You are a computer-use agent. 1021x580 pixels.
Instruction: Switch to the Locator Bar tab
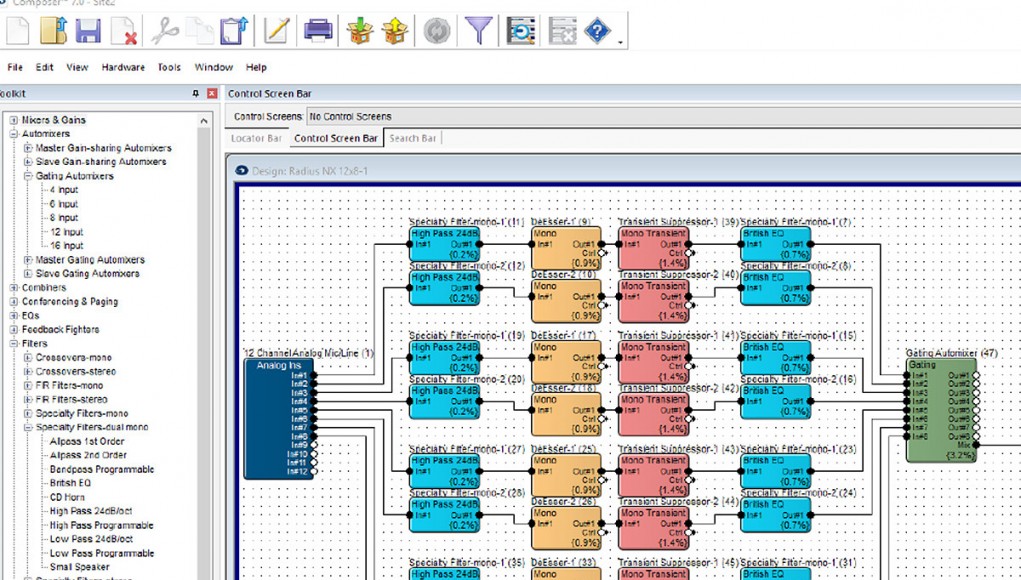256,138
